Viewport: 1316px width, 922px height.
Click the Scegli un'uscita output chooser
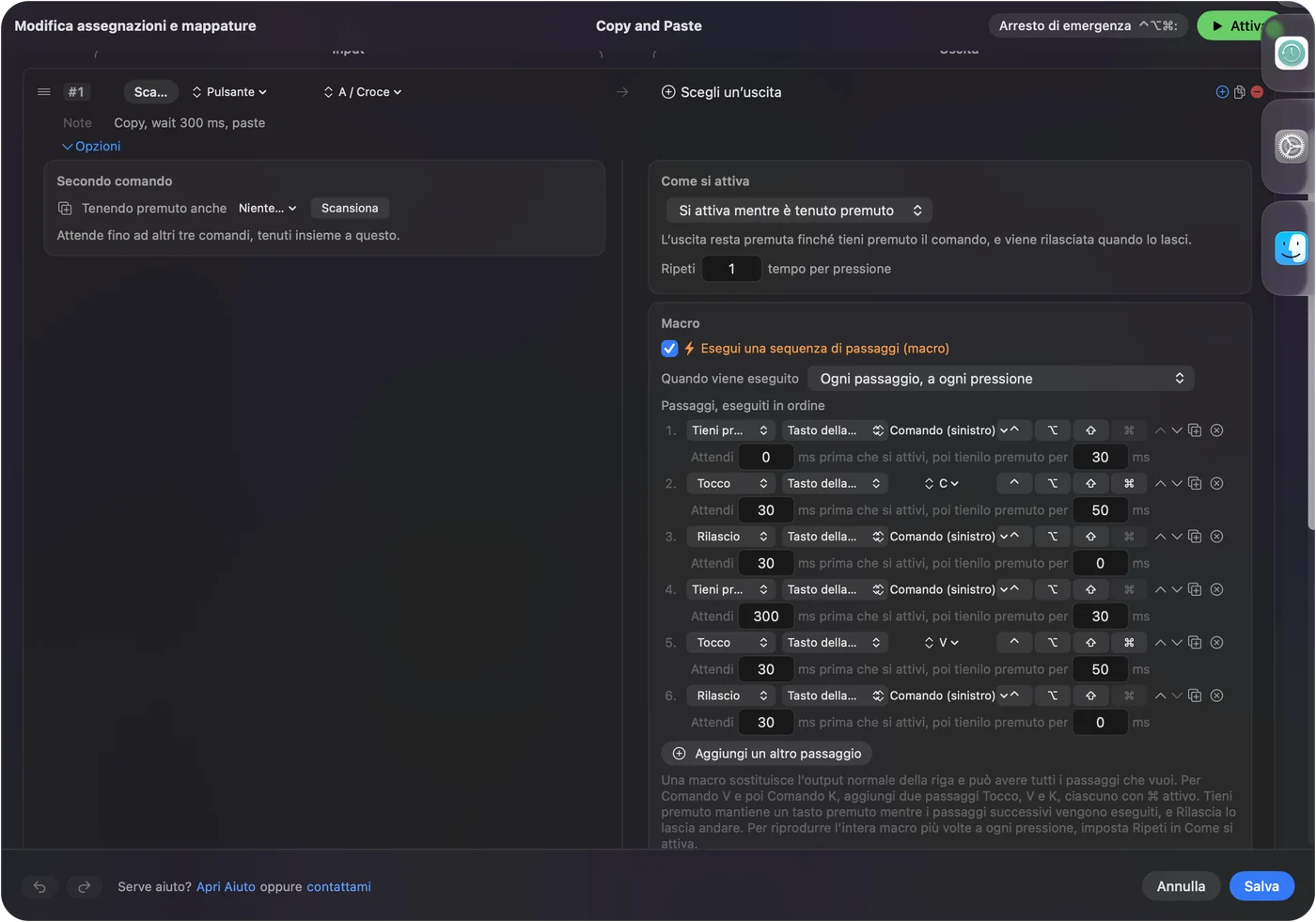pos(722,92)
